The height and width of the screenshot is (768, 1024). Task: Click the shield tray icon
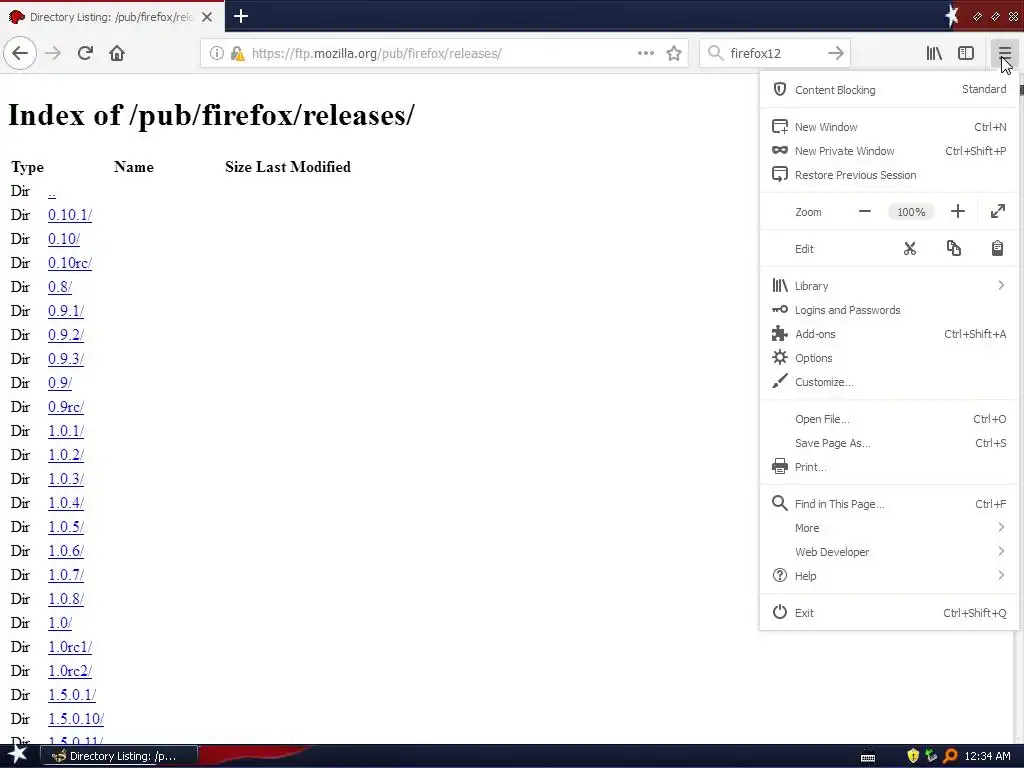coord(913,756)
